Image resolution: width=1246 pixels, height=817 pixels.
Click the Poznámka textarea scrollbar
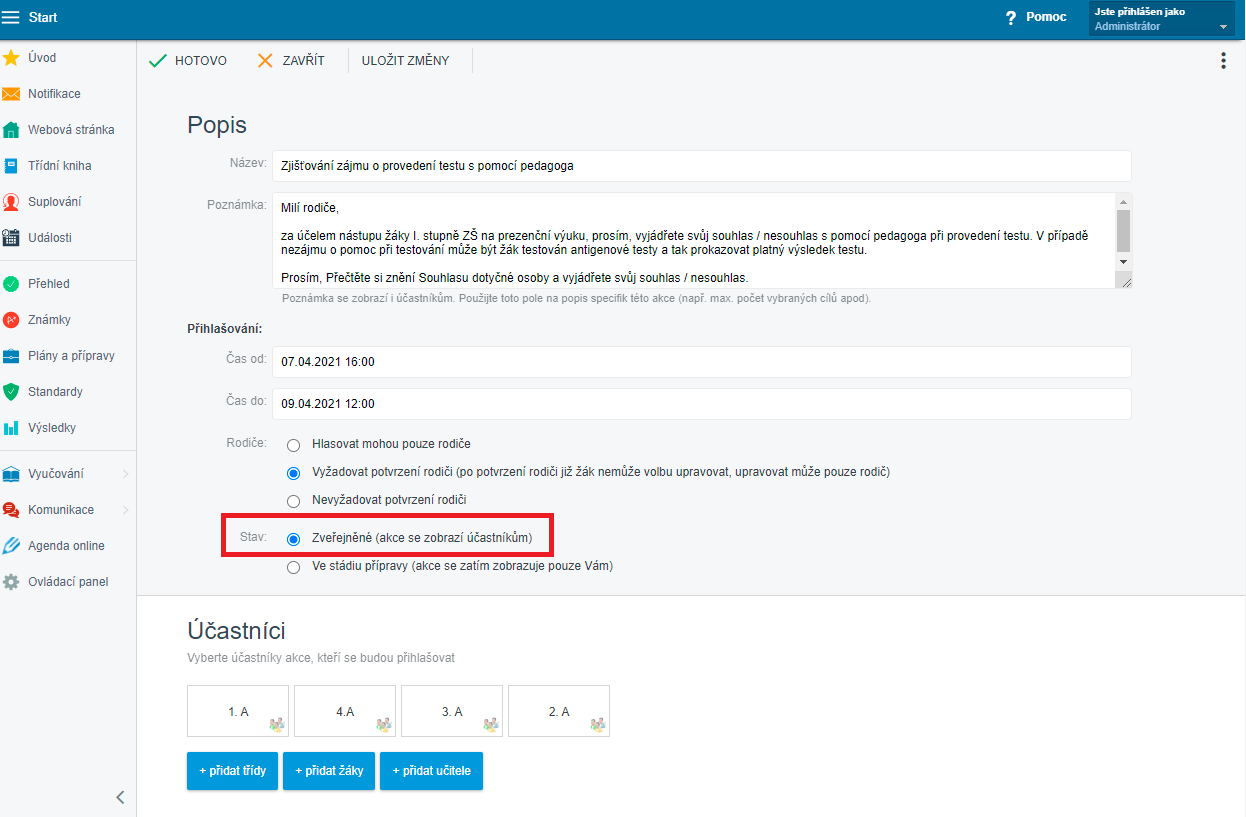pos(1123,231)
